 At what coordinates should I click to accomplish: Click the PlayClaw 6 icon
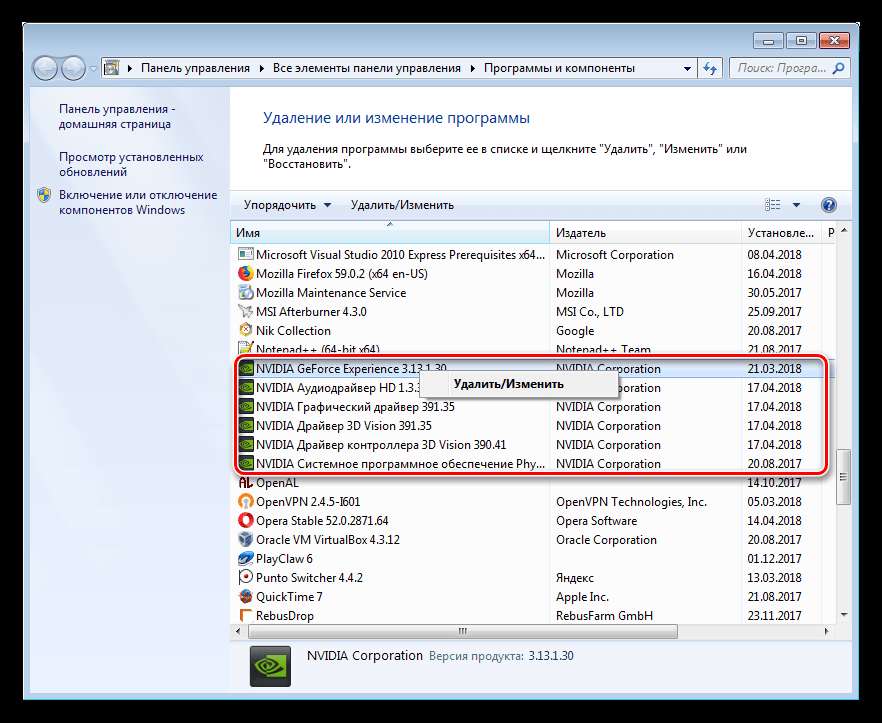tap(246, 559)
